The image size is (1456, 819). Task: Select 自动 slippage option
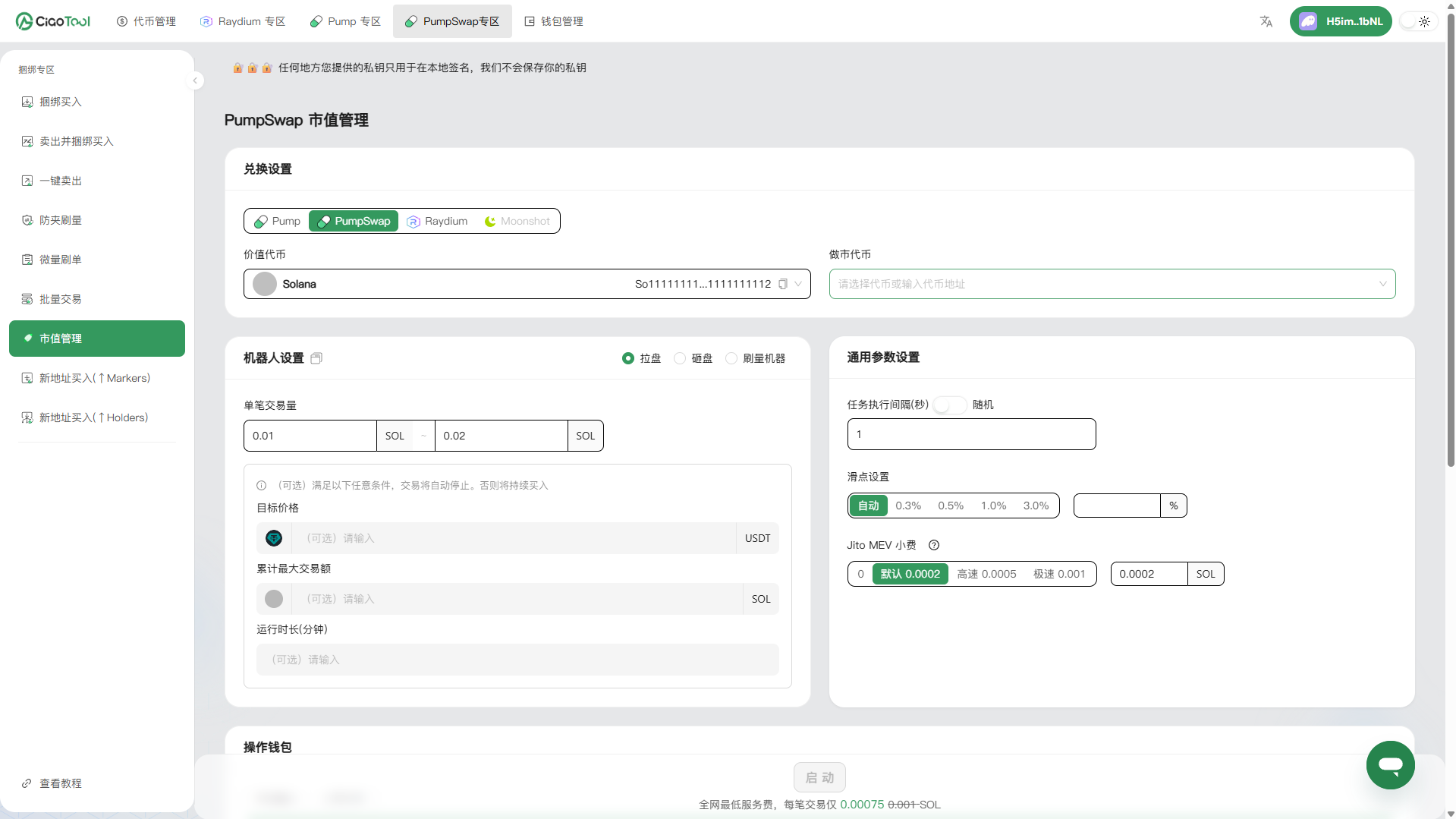[869, 506]
